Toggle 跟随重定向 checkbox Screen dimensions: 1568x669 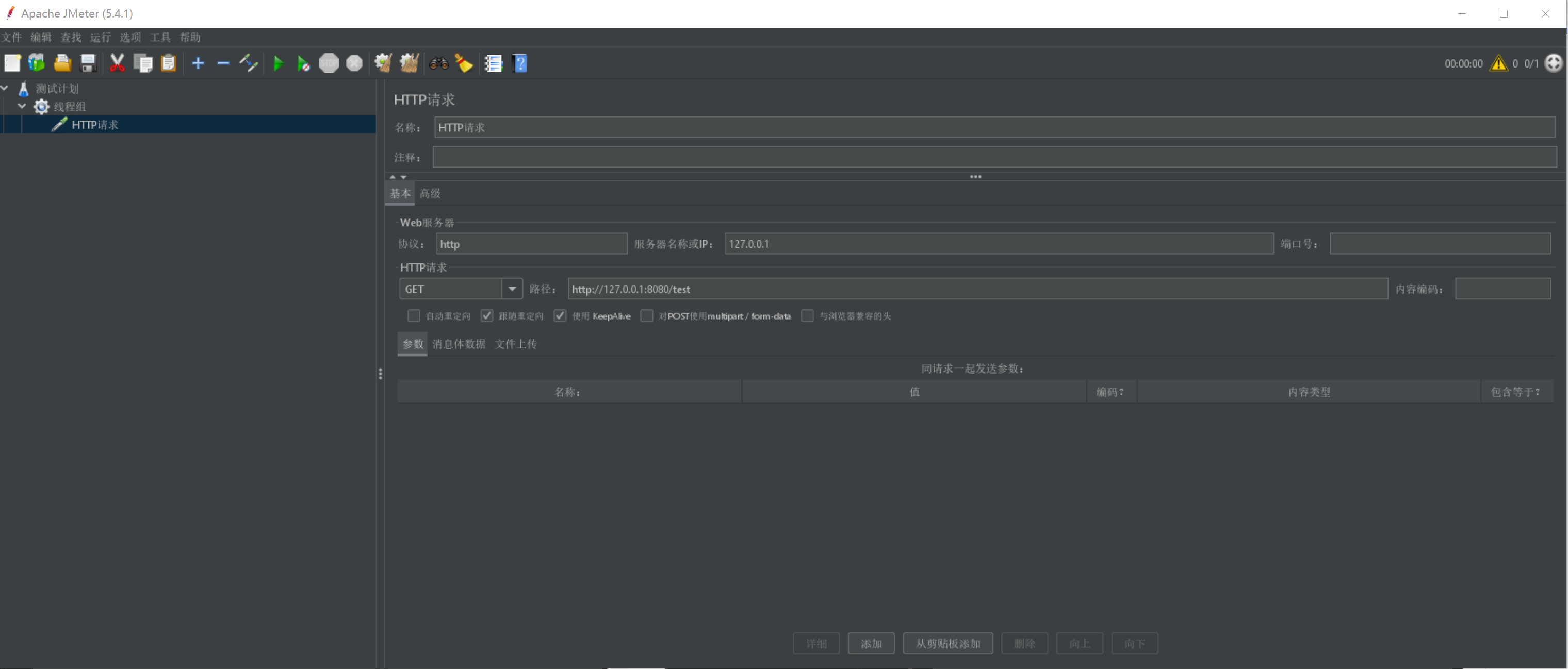tap(487, 315)
